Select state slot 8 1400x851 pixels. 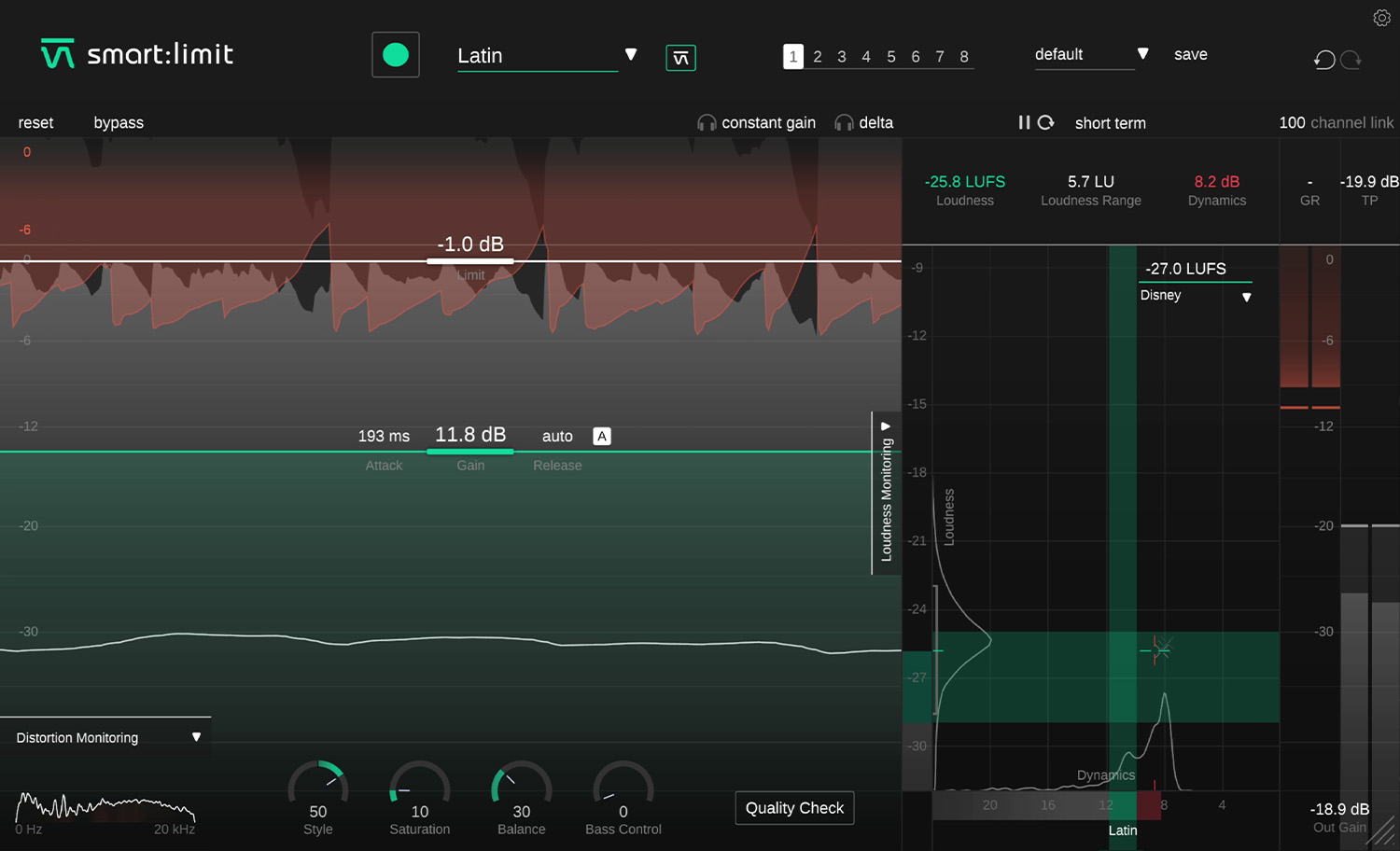[x=964, y=57]
